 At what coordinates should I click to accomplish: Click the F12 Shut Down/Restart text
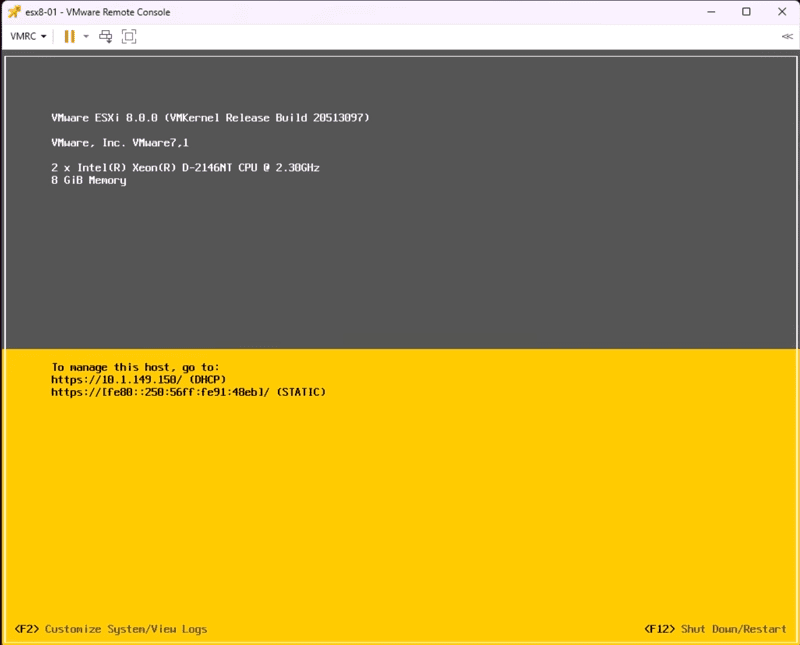pos(715,629)
